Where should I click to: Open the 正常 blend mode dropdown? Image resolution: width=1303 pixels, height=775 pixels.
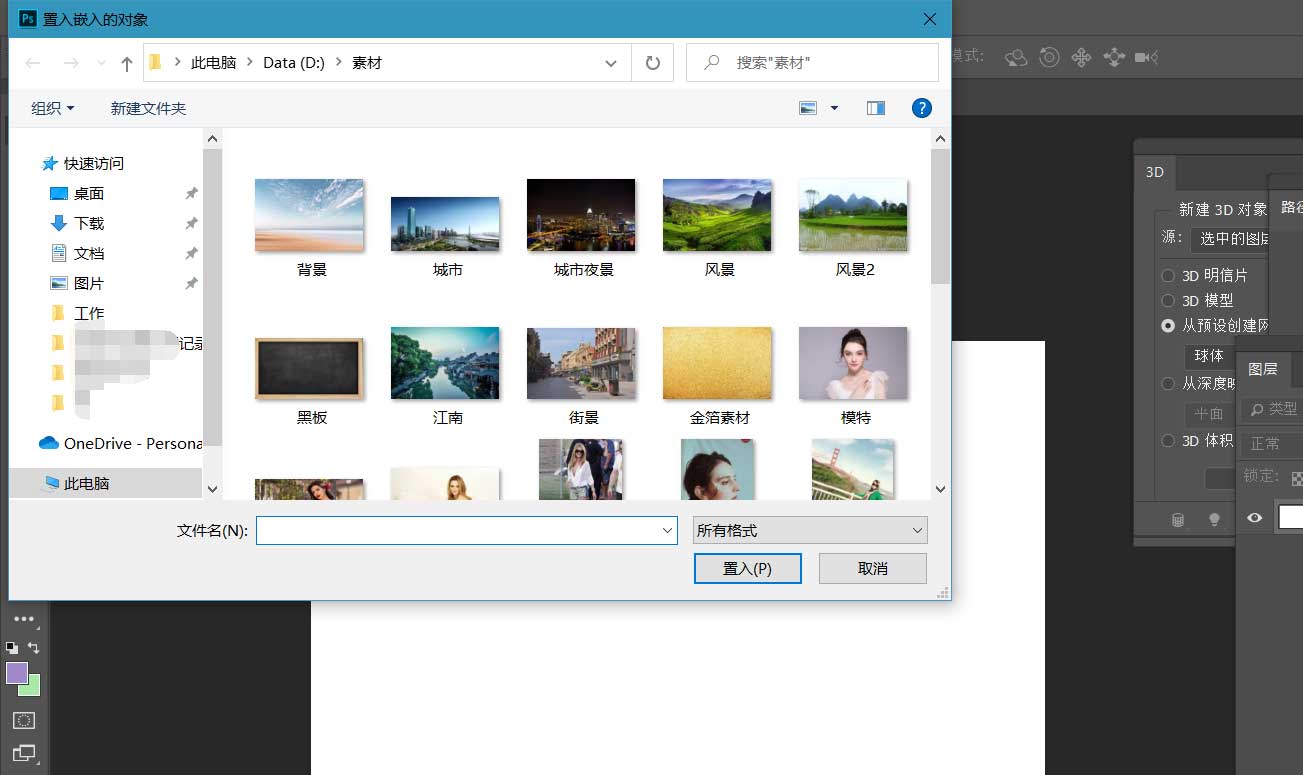1272,443
